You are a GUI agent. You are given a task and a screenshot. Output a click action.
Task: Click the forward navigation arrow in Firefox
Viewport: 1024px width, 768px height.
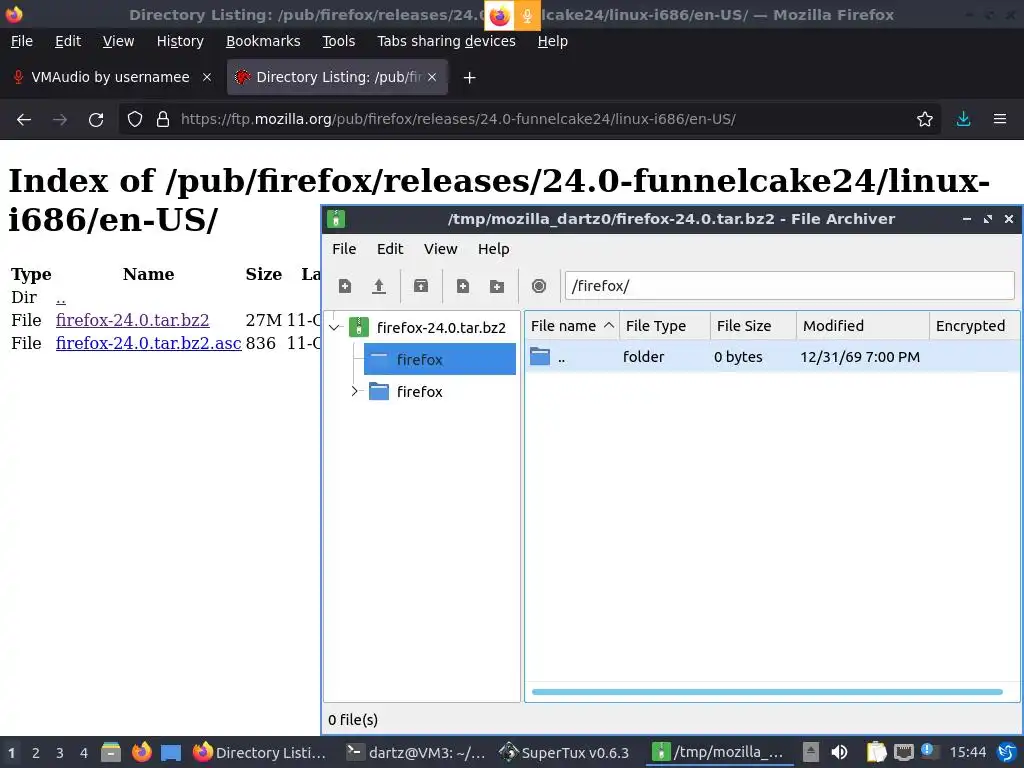click(x=60, y=120)
